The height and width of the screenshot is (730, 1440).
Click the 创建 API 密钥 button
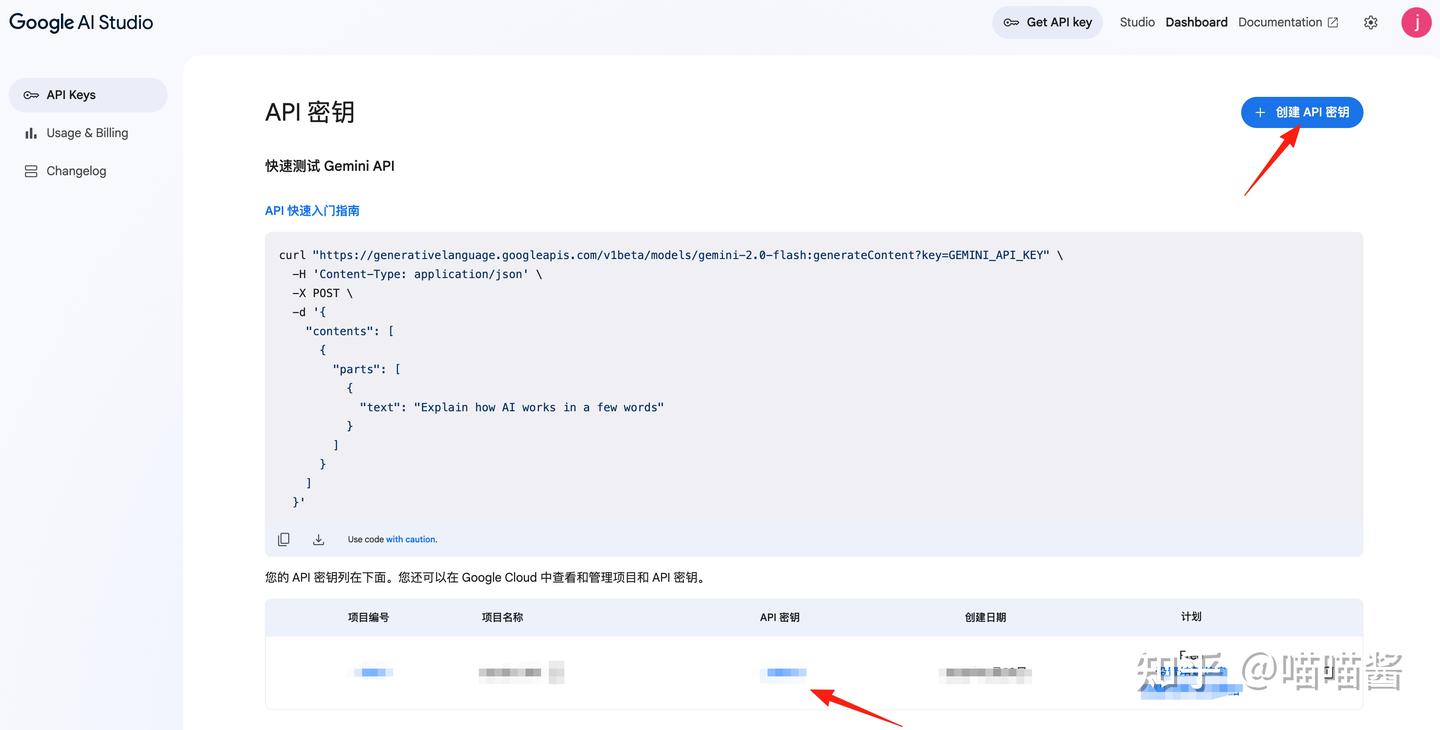(x=1302, y=112)
